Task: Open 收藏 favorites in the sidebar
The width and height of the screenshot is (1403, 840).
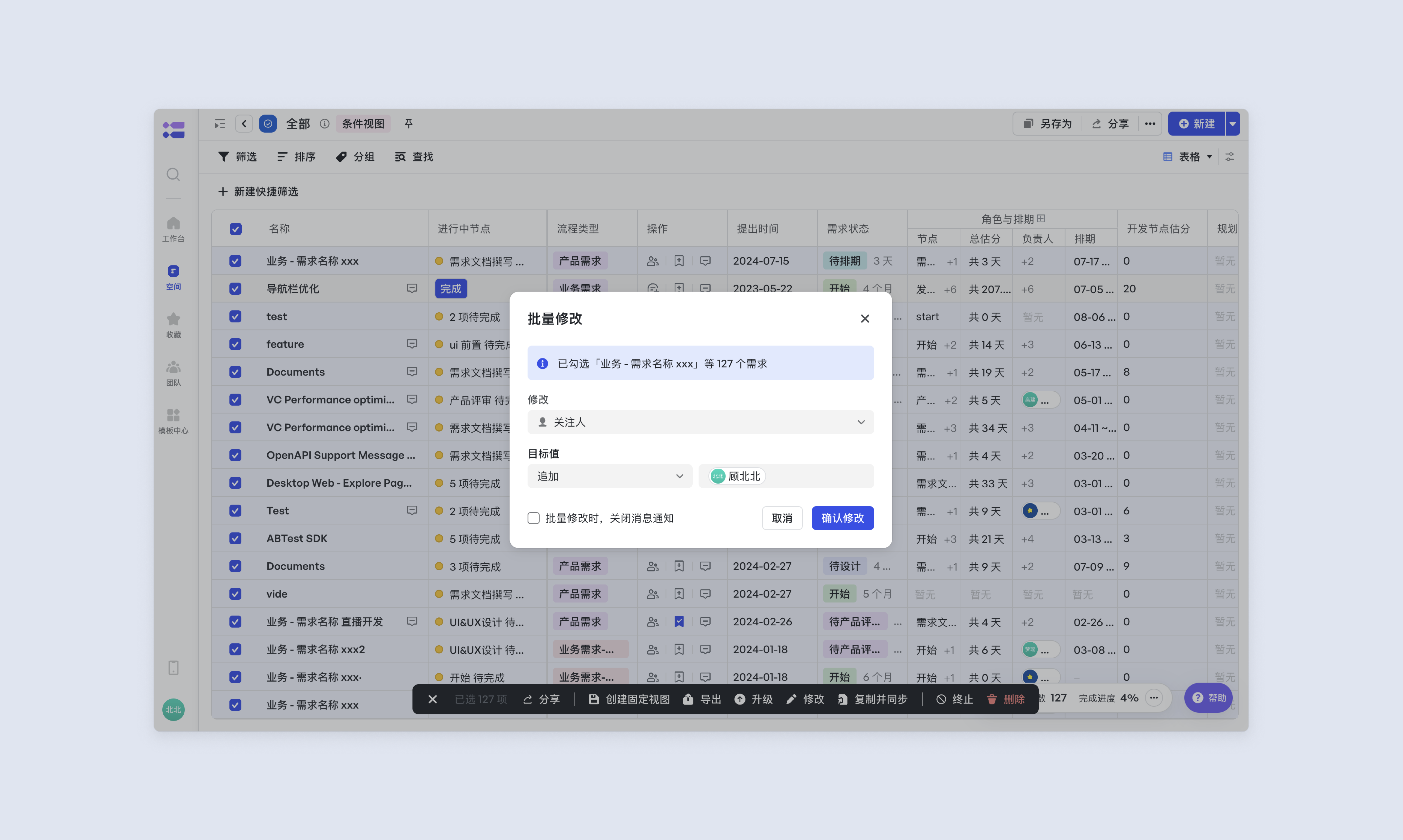Action: coord(173,325)
